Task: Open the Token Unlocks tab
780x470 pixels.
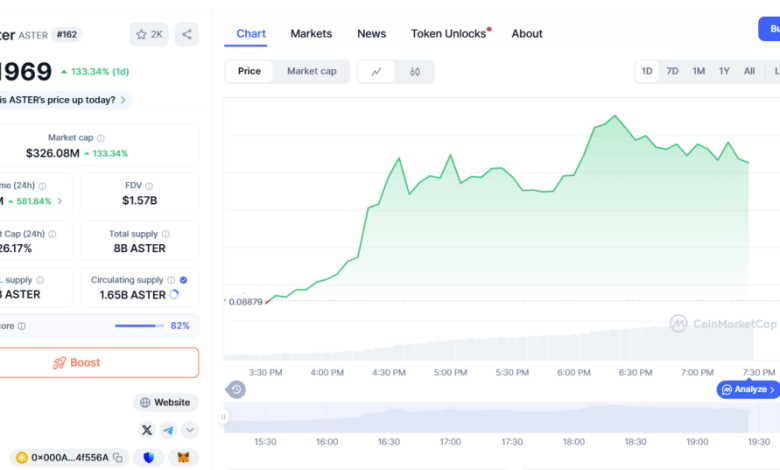Action: (x=448, y=34)
